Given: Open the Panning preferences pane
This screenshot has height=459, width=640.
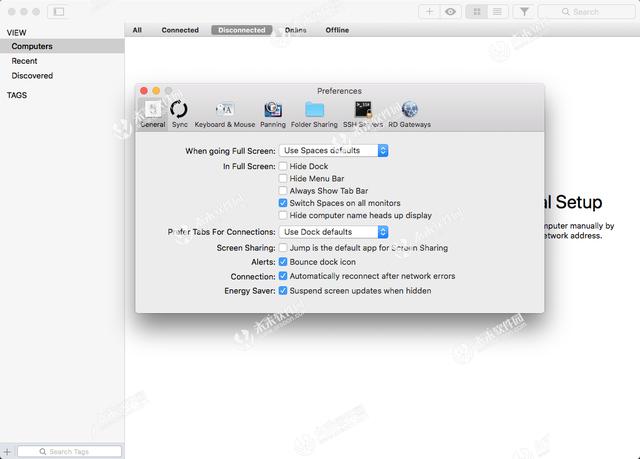Looking at the screenshot, I should coord(273,113).
